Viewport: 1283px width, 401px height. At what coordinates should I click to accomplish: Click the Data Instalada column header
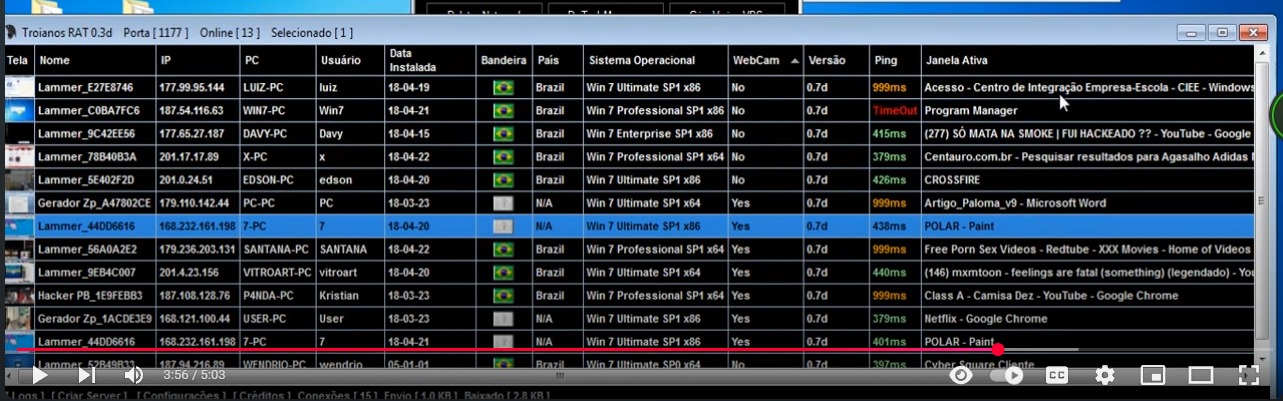click(x=430, y=60)
